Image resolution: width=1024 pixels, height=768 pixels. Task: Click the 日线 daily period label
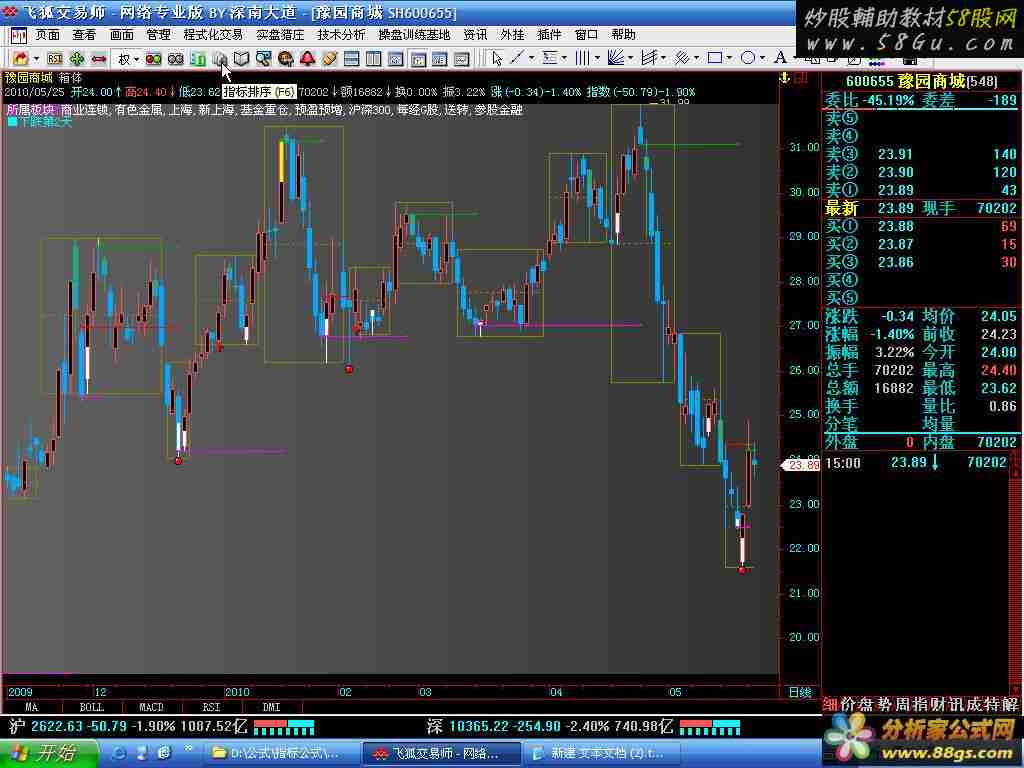point(800,692)
